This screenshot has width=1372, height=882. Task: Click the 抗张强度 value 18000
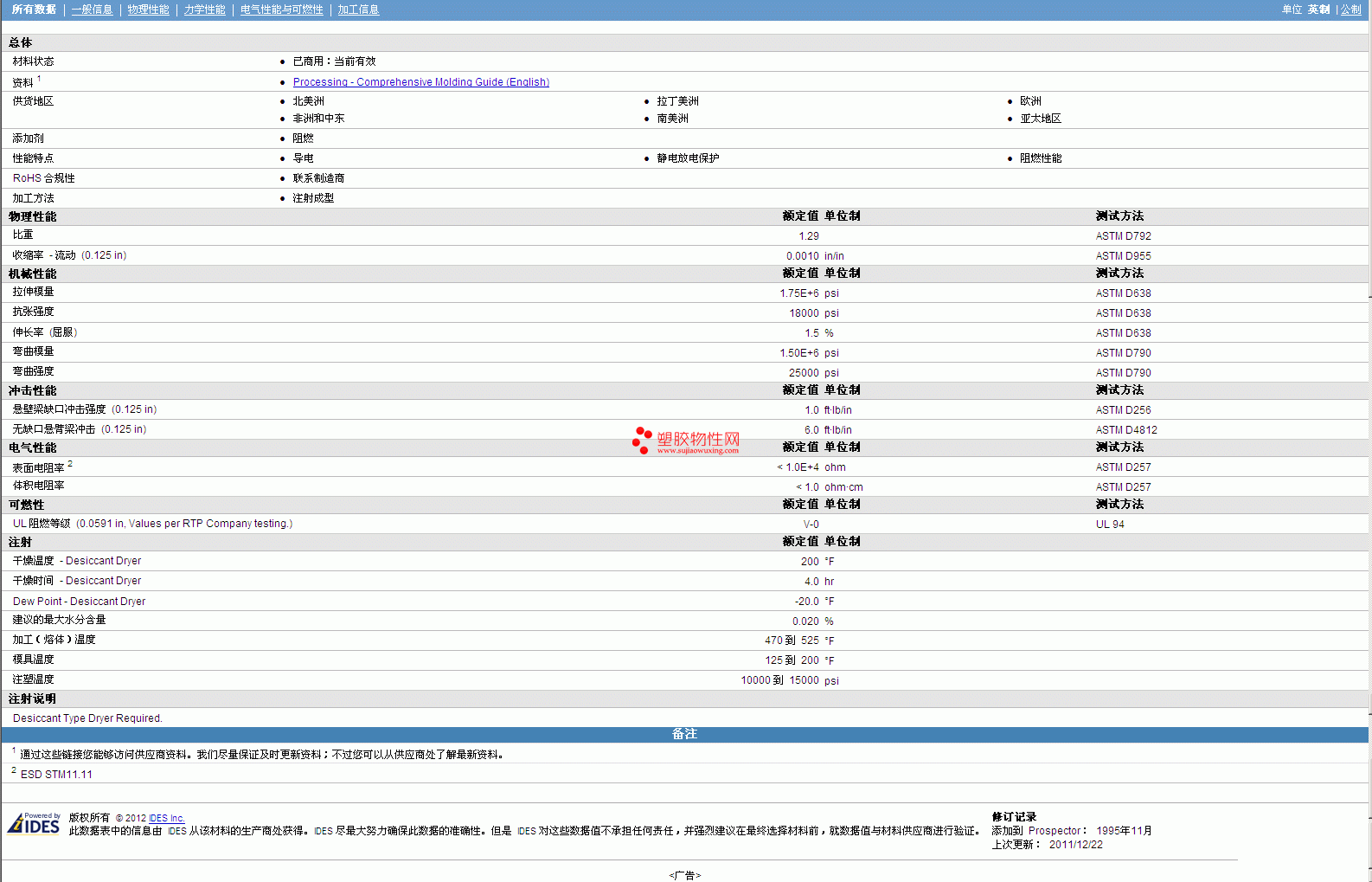[x=804, y=313]
